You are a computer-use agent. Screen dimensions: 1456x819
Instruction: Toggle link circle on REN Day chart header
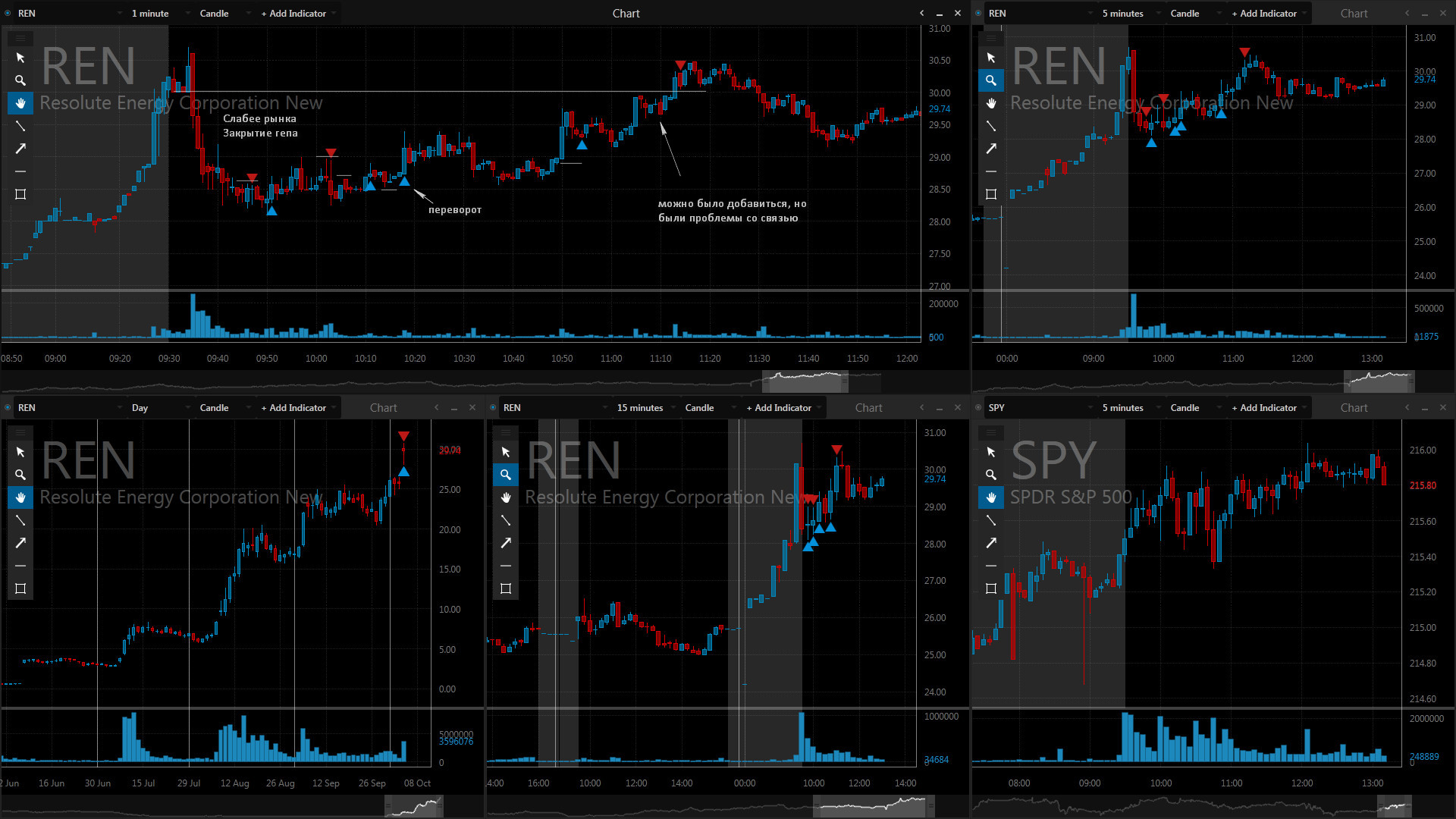pyautogui.click(x=8, y=408)
